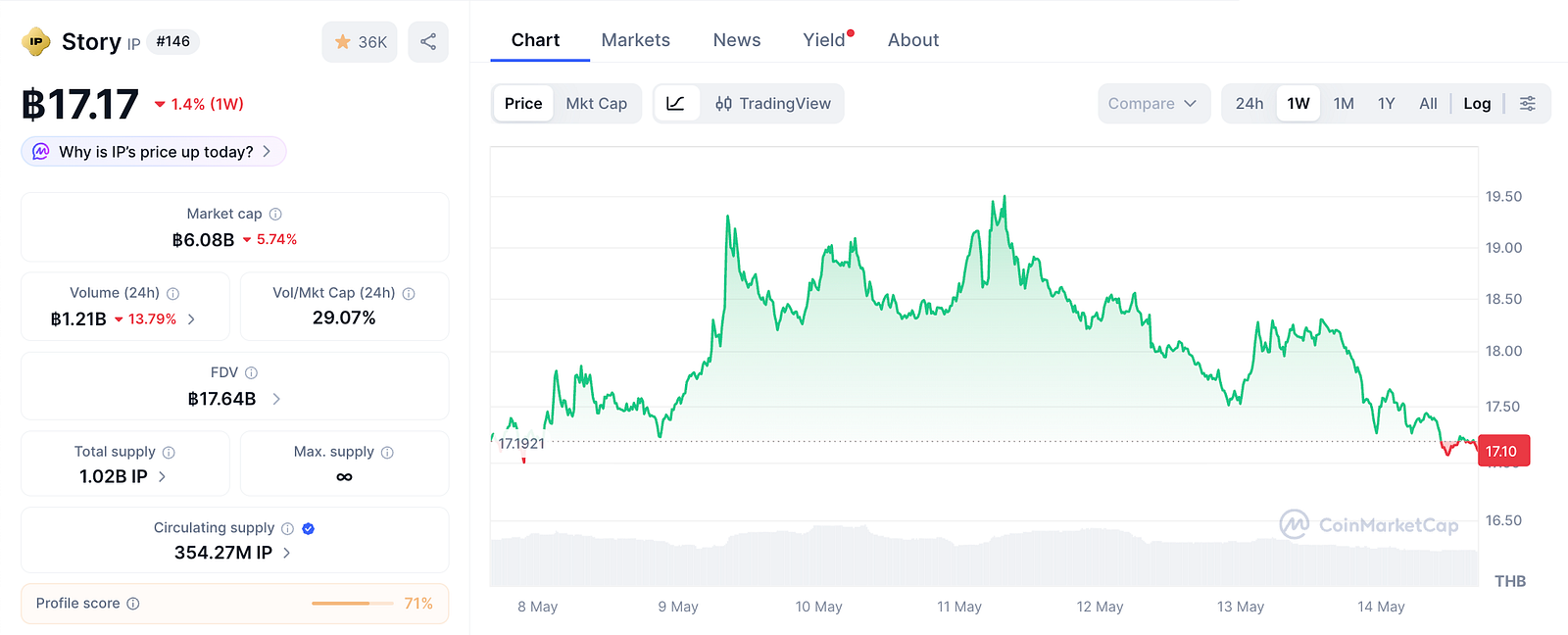Screen dimensions: 1568x635
Task: Select the All time range
Action: tap(1428, 104)
